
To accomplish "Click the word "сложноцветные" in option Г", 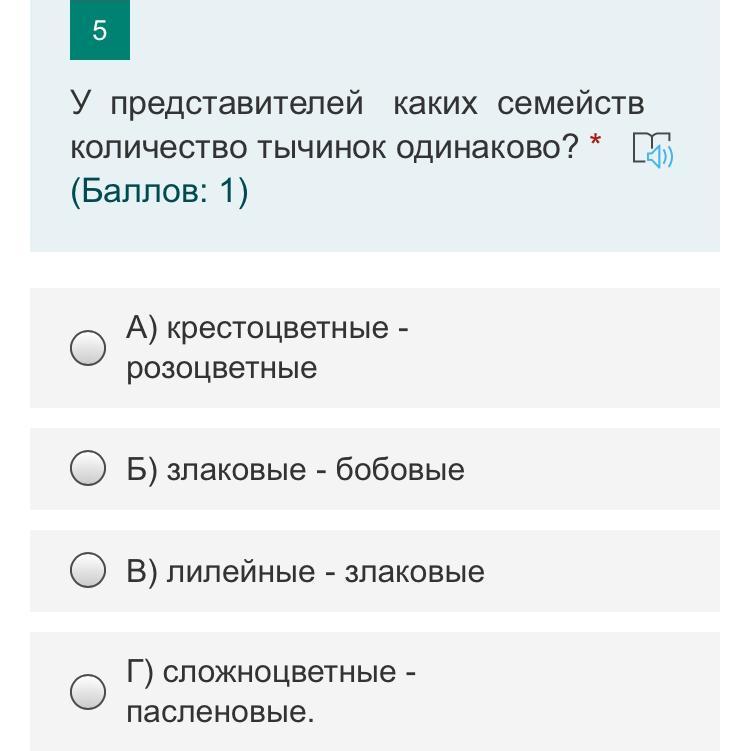I will [x=280, y=671].
